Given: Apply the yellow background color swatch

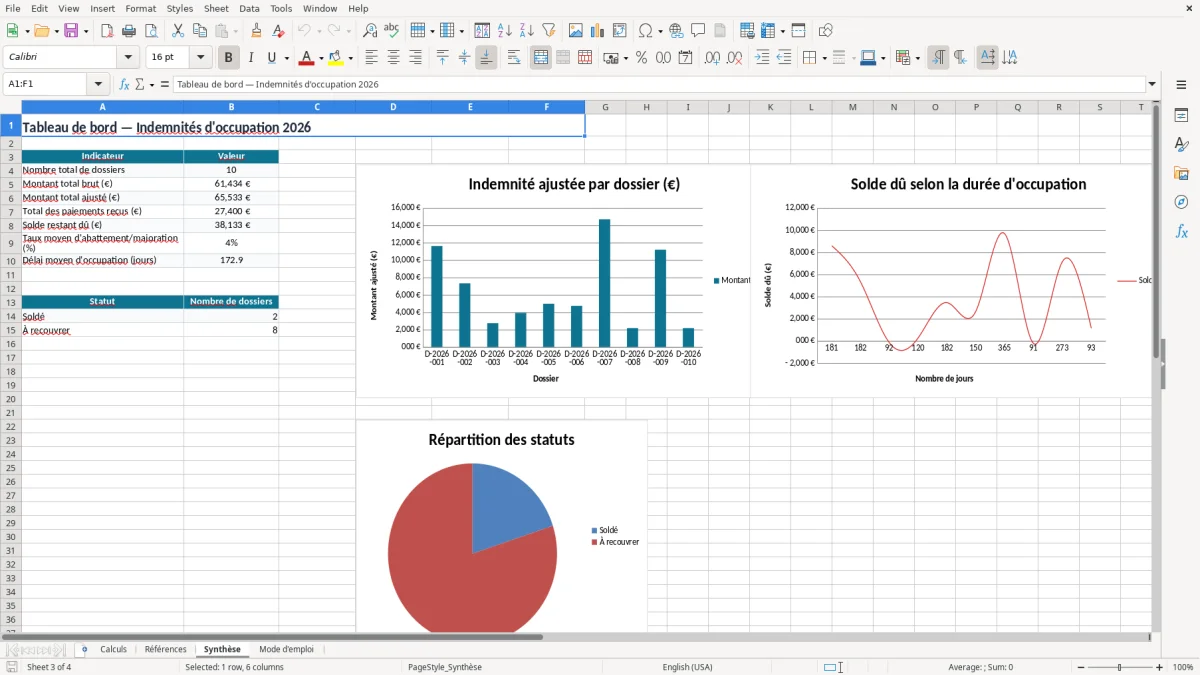Looking at the screenshot, I should click(x=336, y=58).
